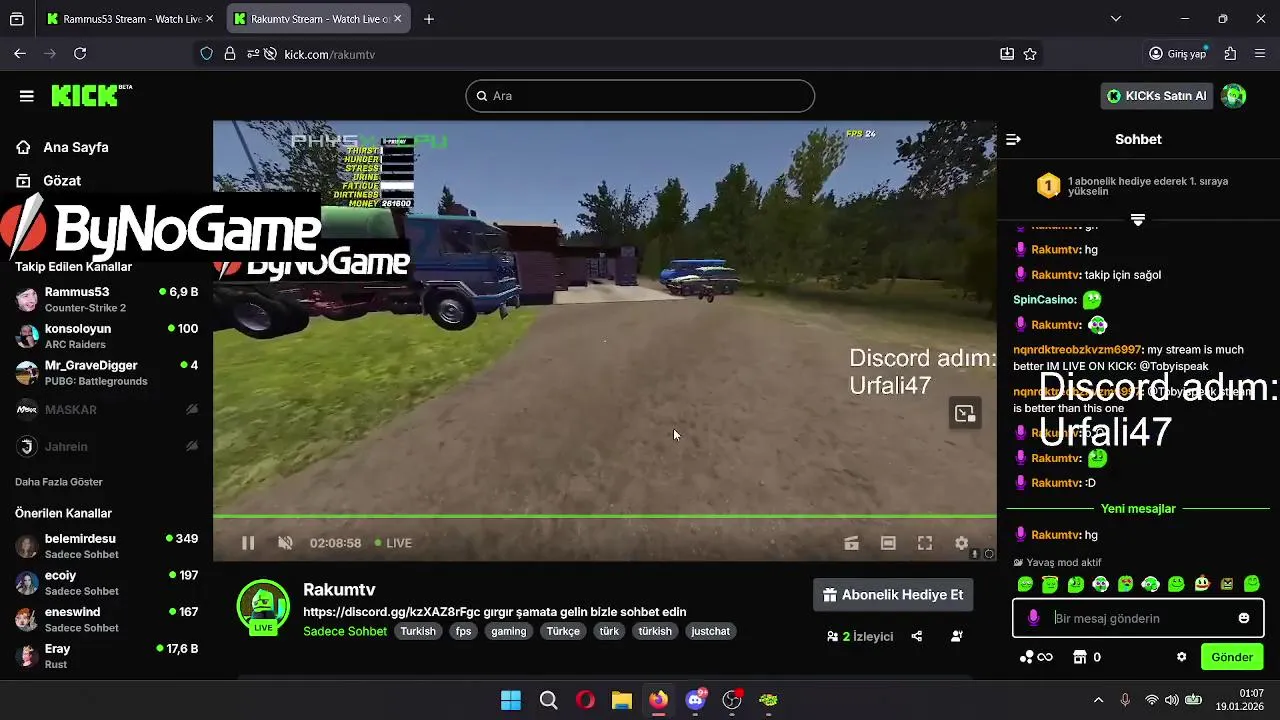1280x720 pixels.
Task: Click KICKs Satın Al button
Action: [1157, 96]
